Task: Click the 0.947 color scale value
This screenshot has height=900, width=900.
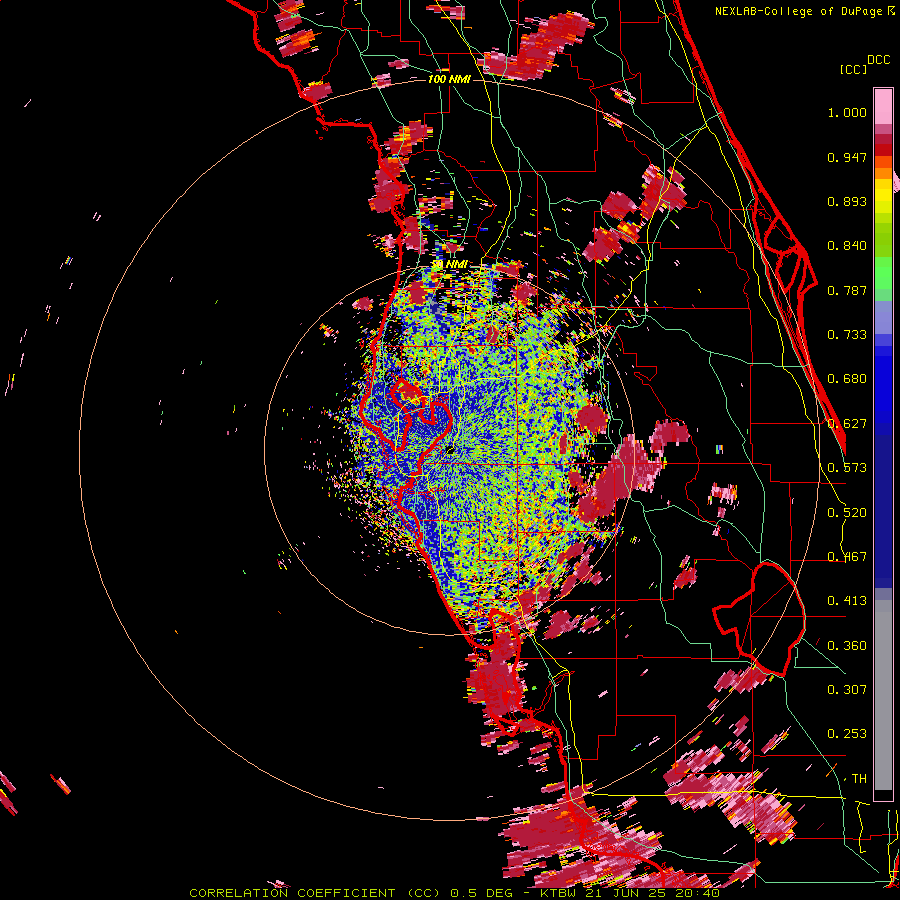Action: click(x=847, y=157)
